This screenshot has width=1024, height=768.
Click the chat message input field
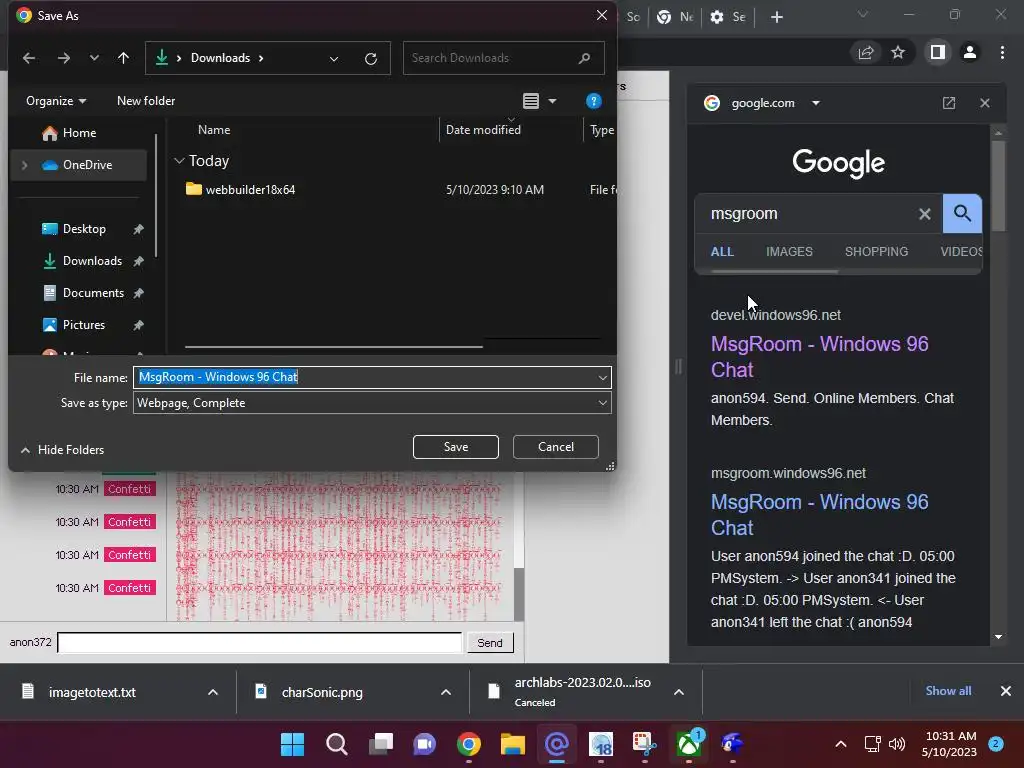coord(260,643)
